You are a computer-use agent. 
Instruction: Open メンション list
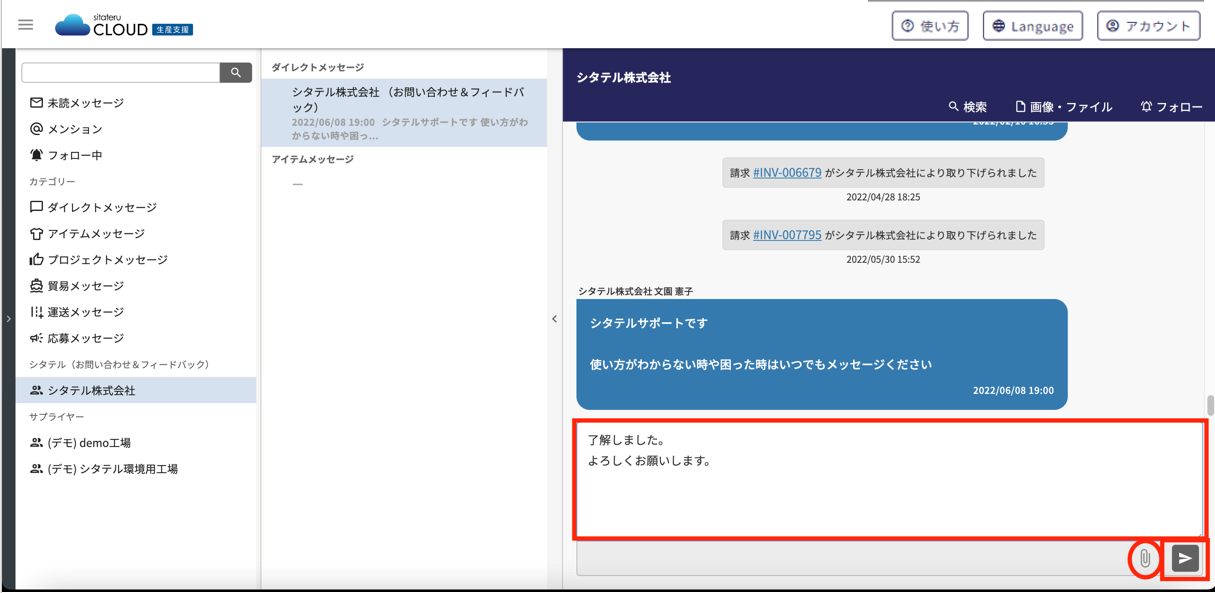pos(75,129)
